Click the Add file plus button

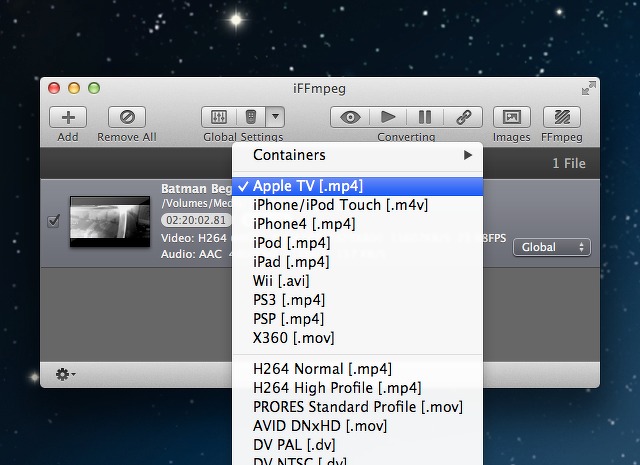(x=68, y=117)
